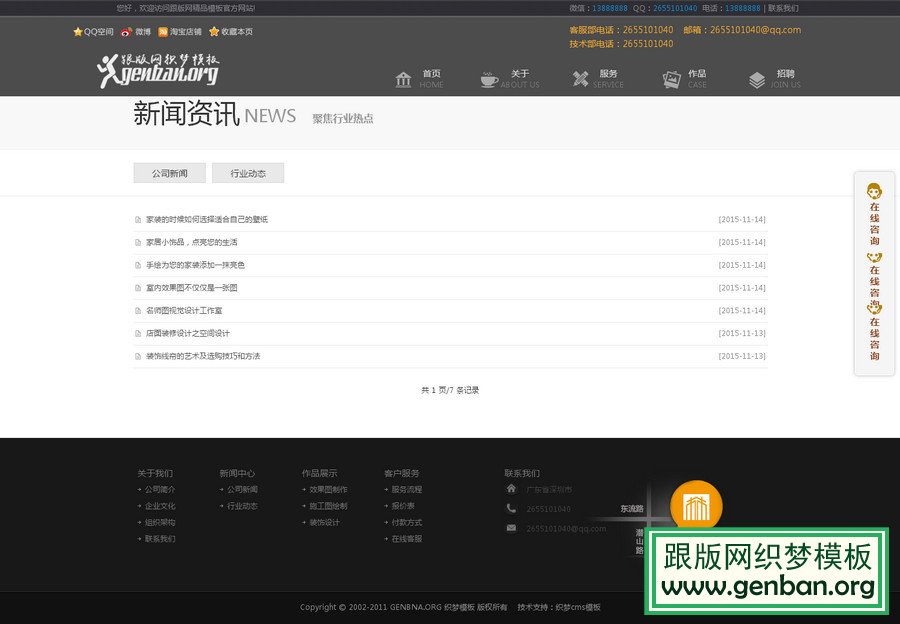Viewport: 900px width, 624px height.
Task: Switch to the 行业动态 tab
Action: pos(246,172)
